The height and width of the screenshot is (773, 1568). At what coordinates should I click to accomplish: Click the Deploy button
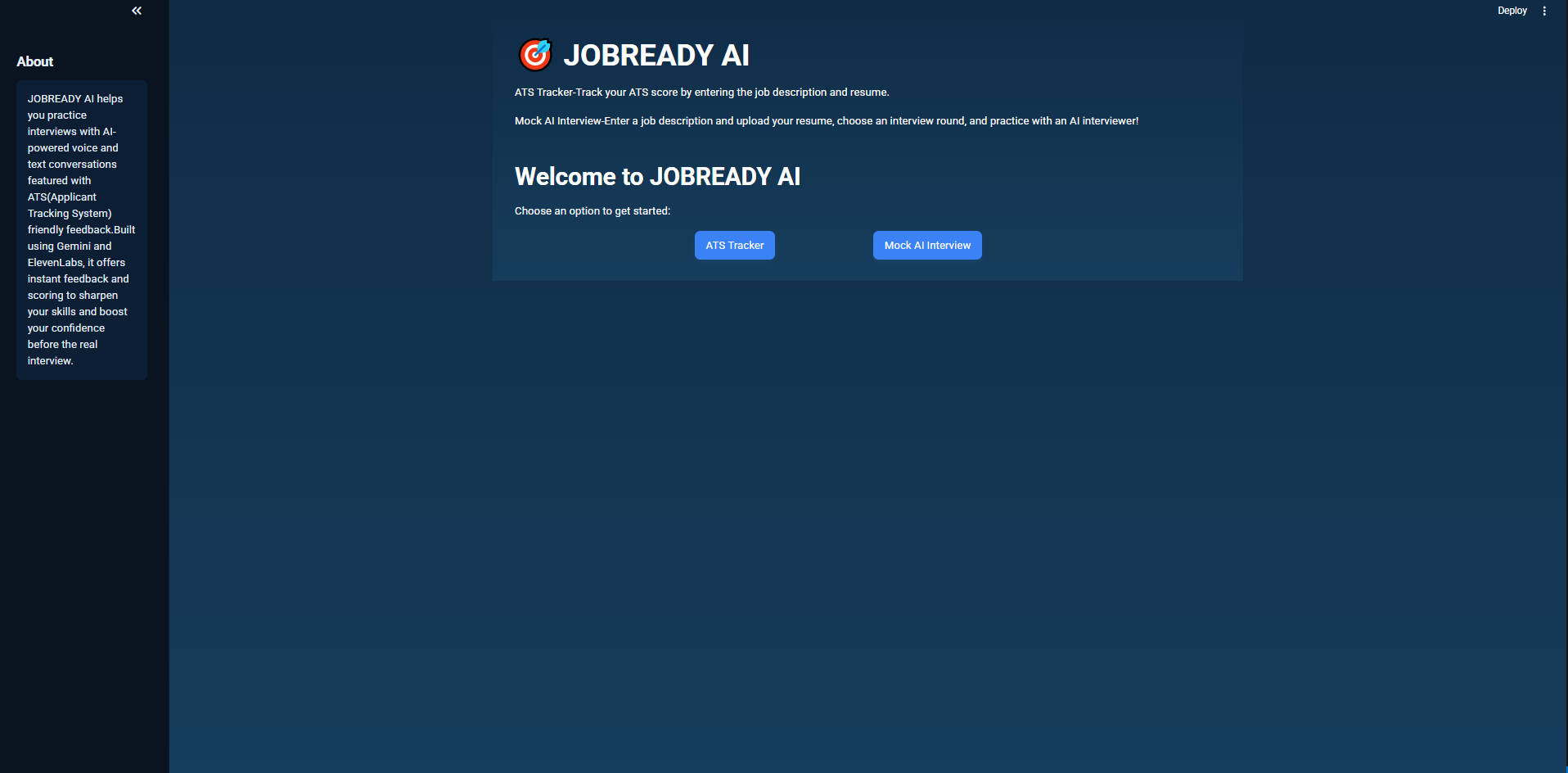pyautogui.click(x=1512, y=11)
